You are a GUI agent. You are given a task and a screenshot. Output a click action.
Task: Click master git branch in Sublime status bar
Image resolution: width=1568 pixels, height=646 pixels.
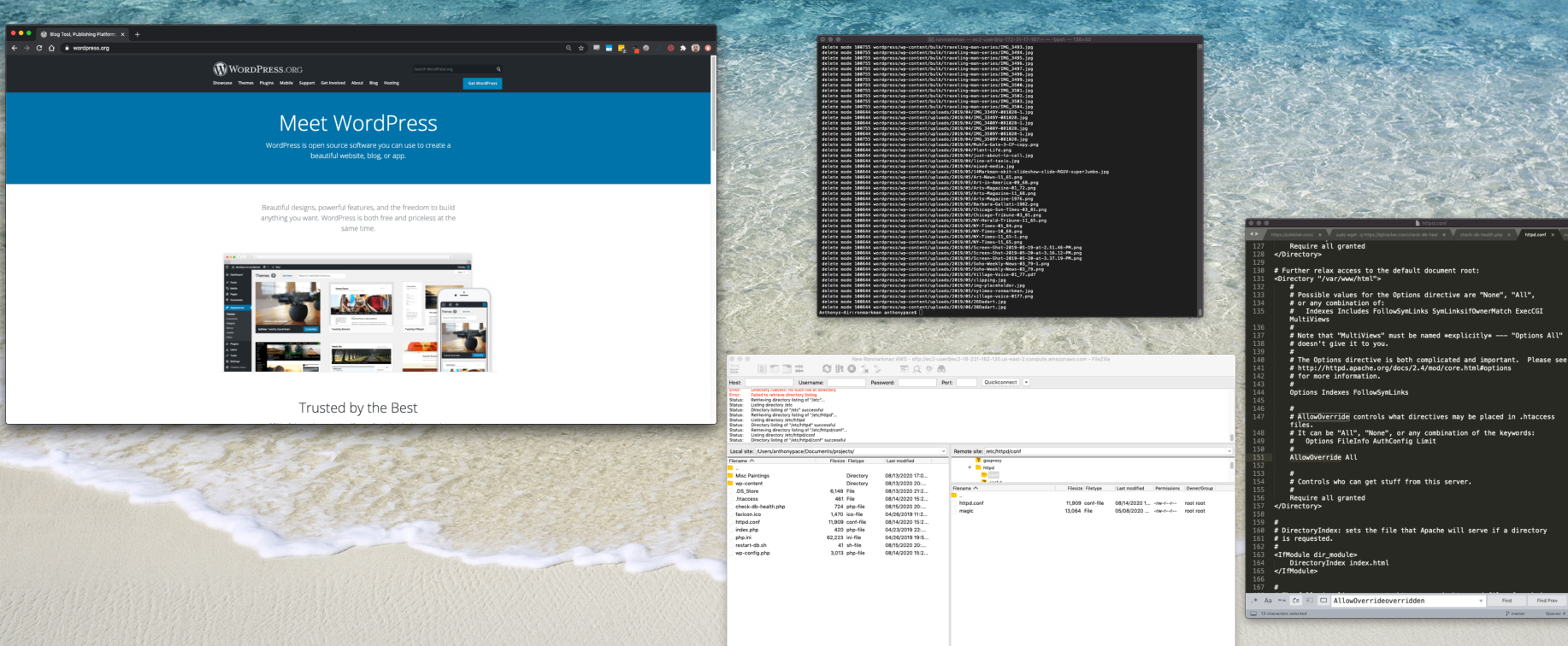[x=1516, y=614]
